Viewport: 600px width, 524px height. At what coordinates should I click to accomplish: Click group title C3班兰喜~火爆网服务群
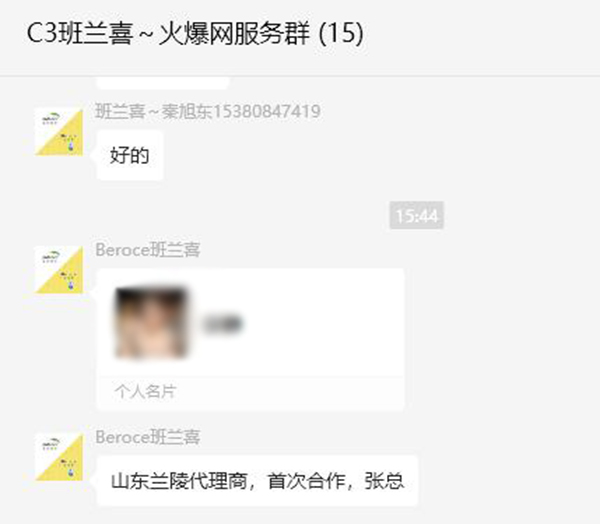(x=168, y=33)
